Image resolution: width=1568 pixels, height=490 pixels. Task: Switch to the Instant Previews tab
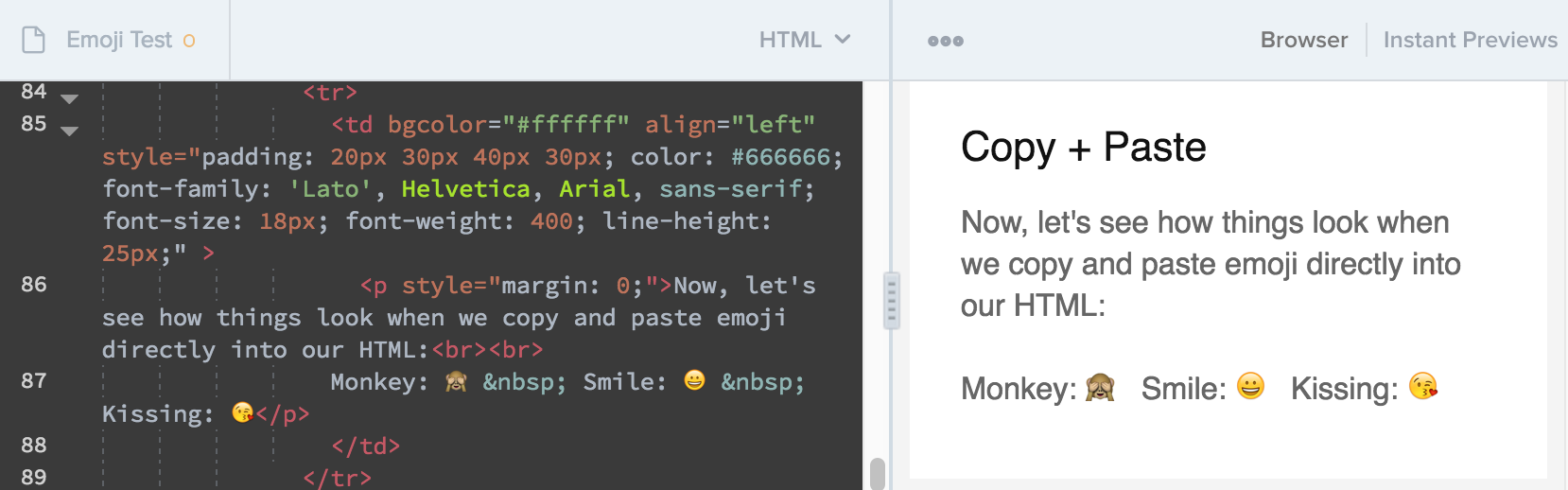[1470, 40]
